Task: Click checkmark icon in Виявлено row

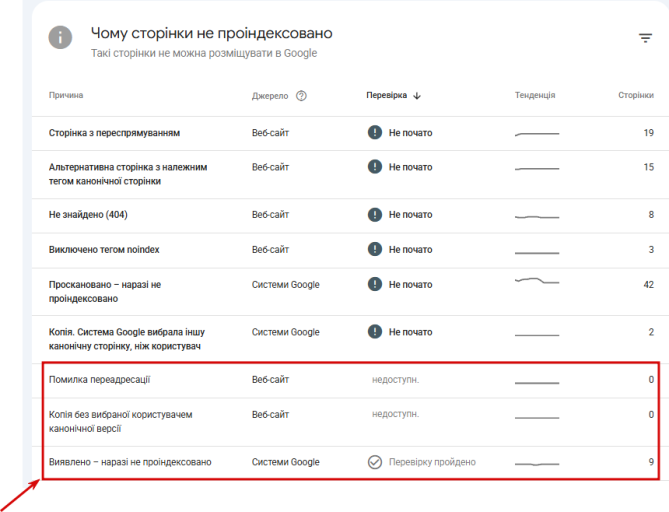Action: [x=375, y=462]
